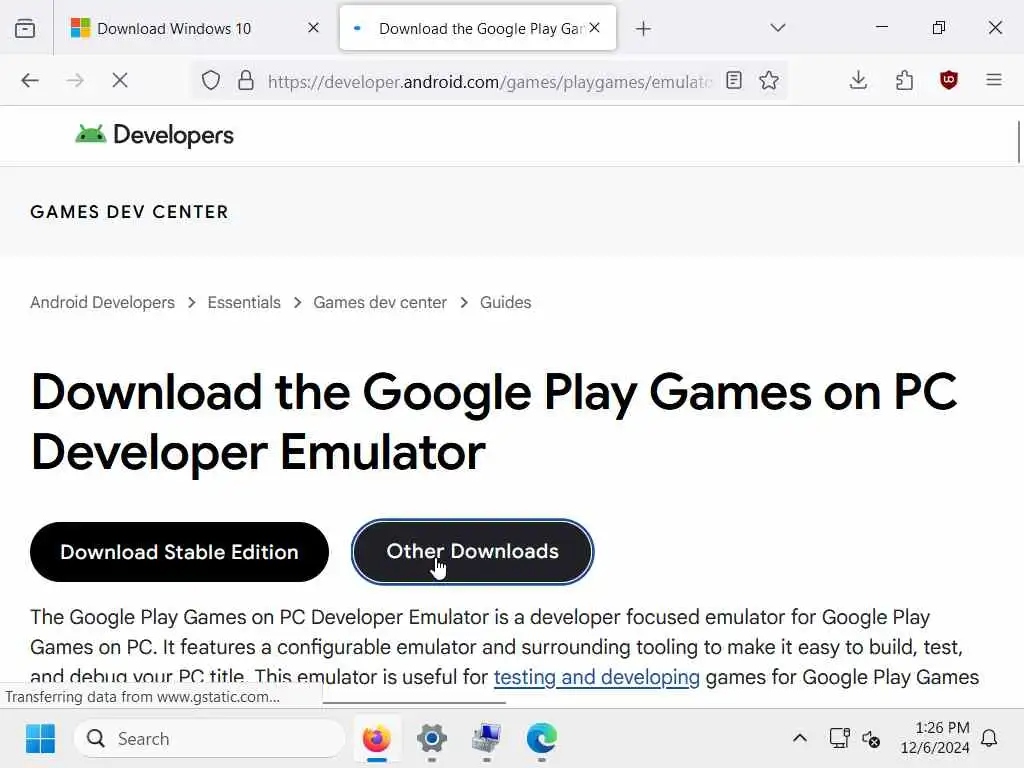Go back to previous page
The image size is (1024, 768).
(x=30, y=80)
